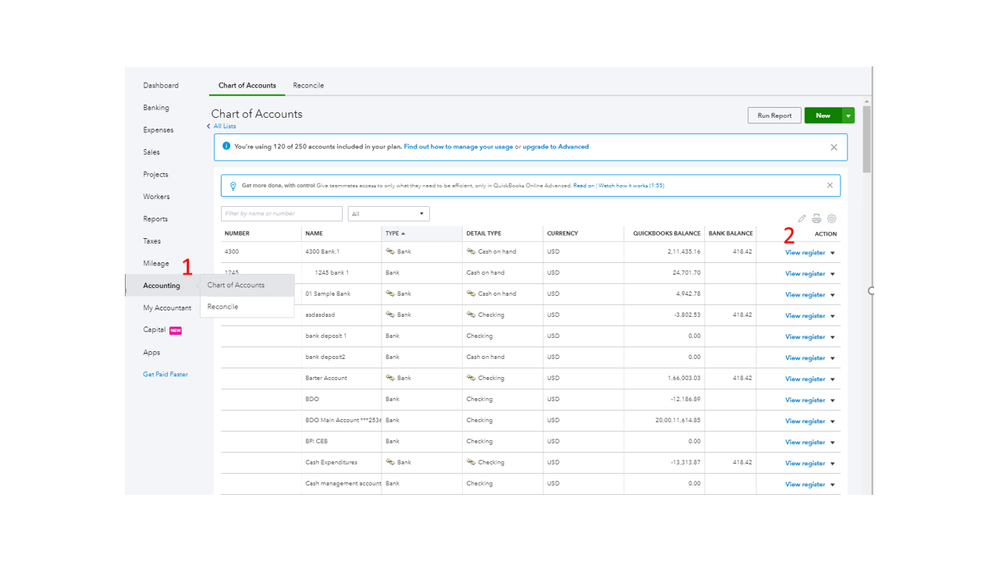Screen dimensions: 999x562
Task: Click the pencil edit icon above the table
Action: [x=801, y=219]
